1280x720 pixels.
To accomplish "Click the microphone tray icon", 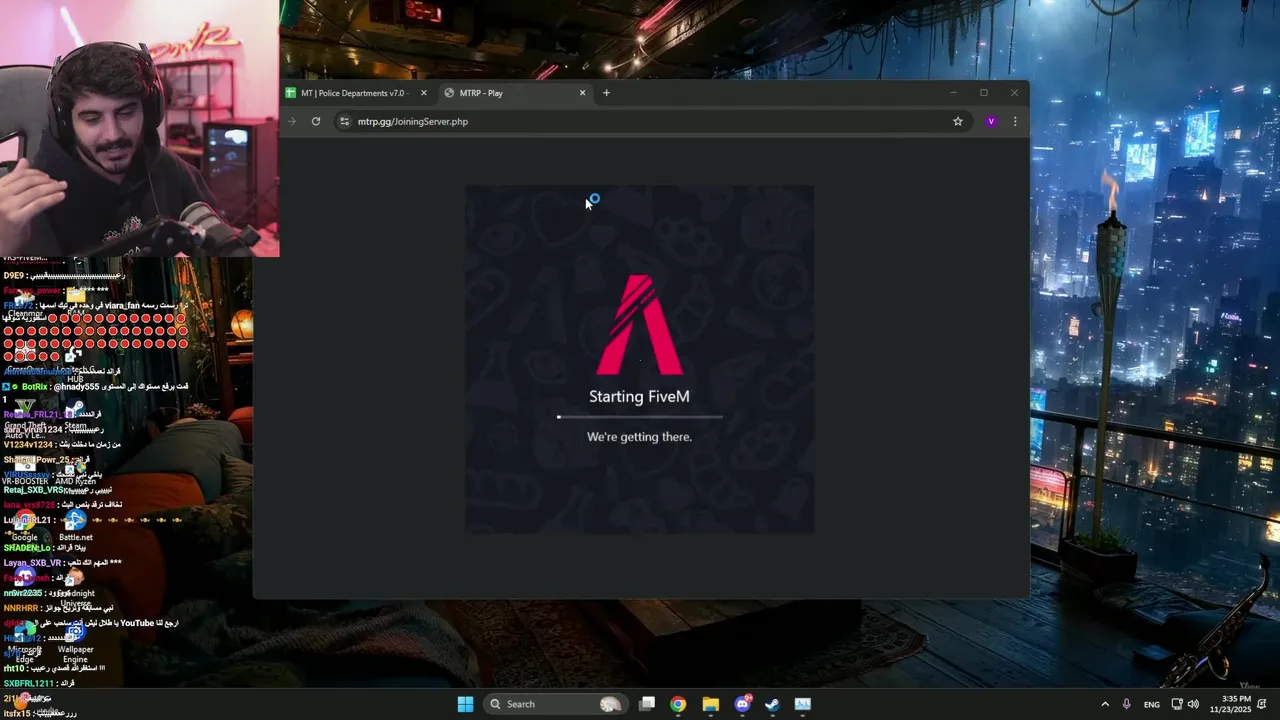I will [x=1127, y=704].
